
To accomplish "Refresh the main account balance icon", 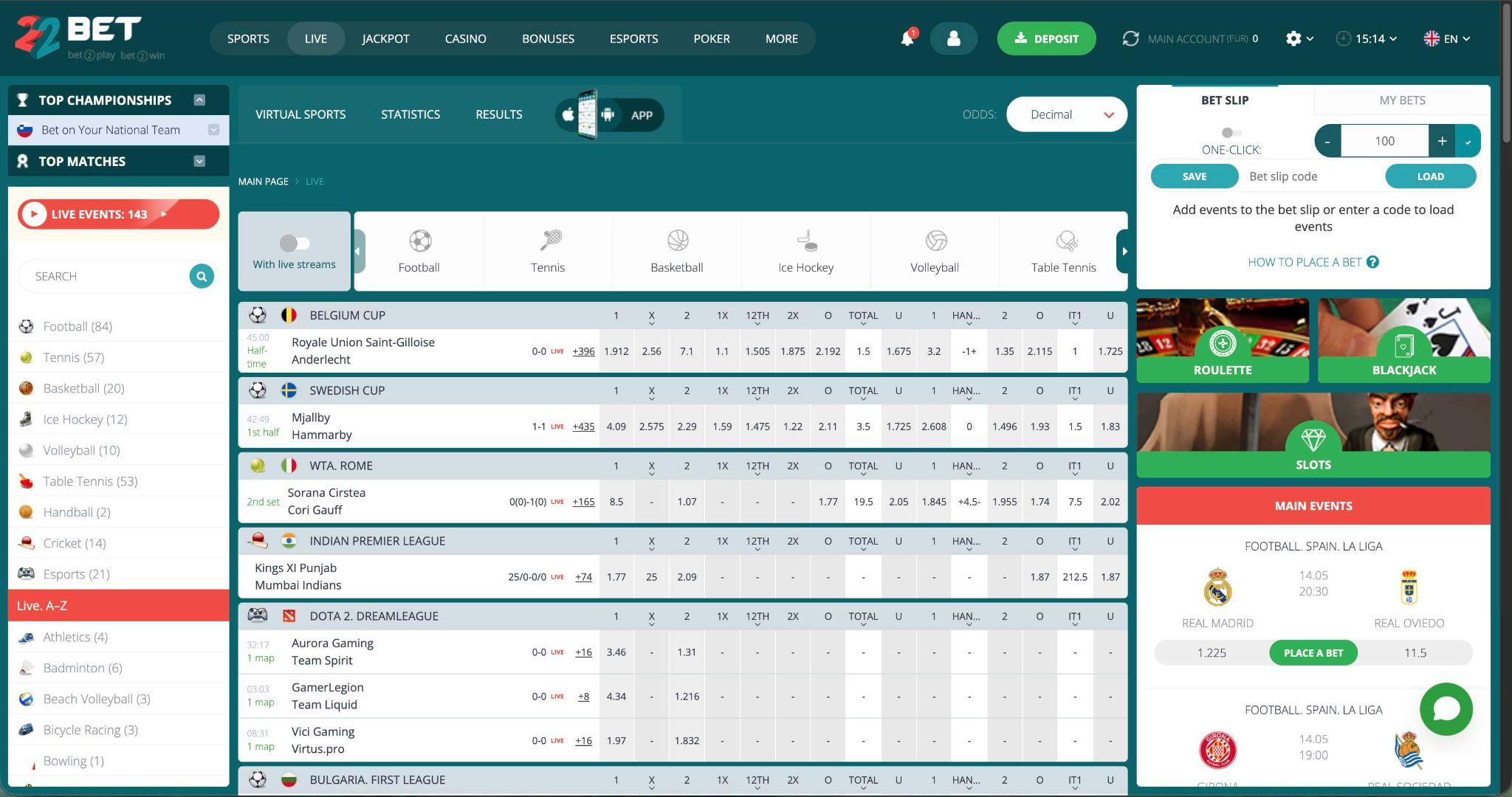I will (1130, 38).
